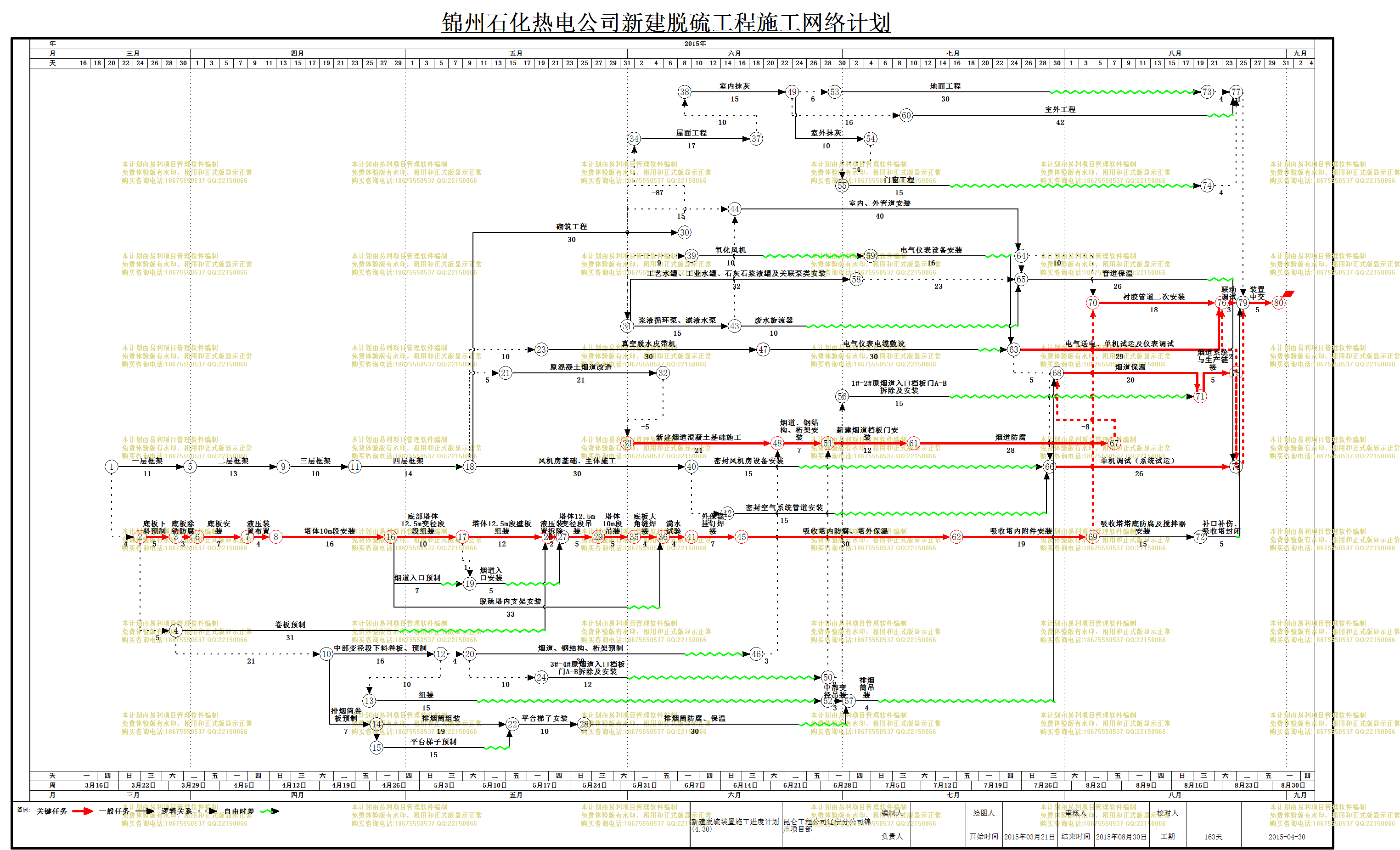Select the 自由时差 legend label
The width and height of the screenshot is (1400, 850).
(239, 811)
